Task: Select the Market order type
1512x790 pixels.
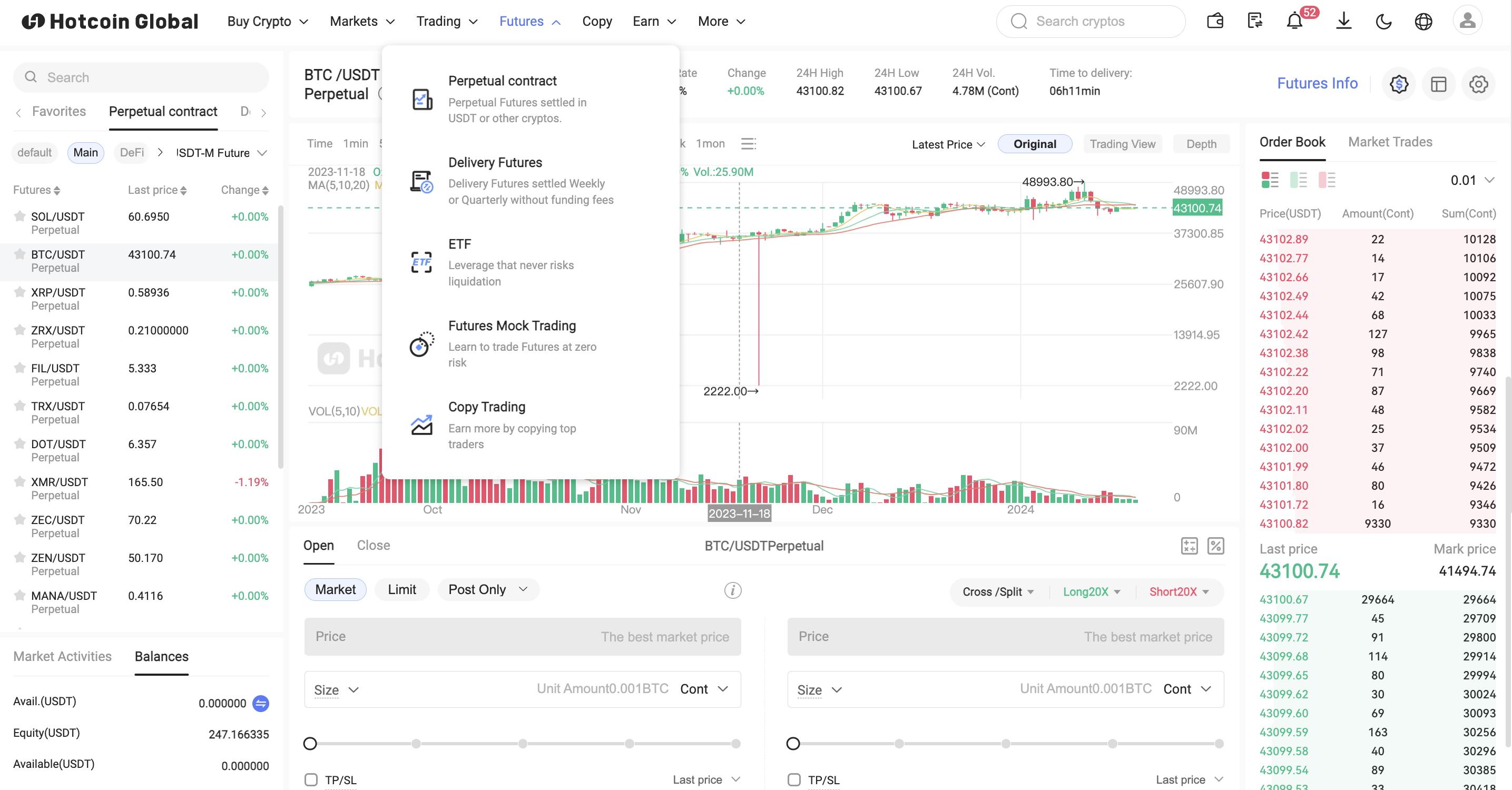Action: pos(335,589)
